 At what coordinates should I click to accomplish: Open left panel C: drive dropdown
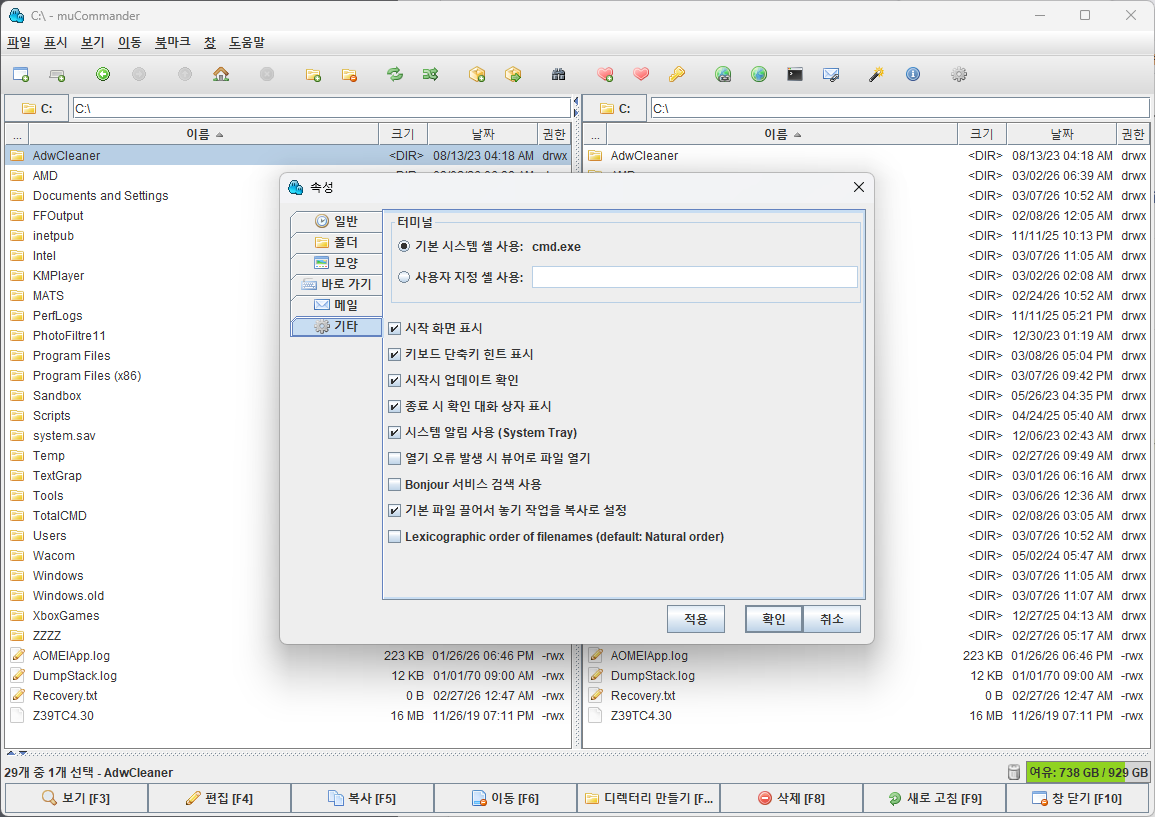tap(37, 108)
